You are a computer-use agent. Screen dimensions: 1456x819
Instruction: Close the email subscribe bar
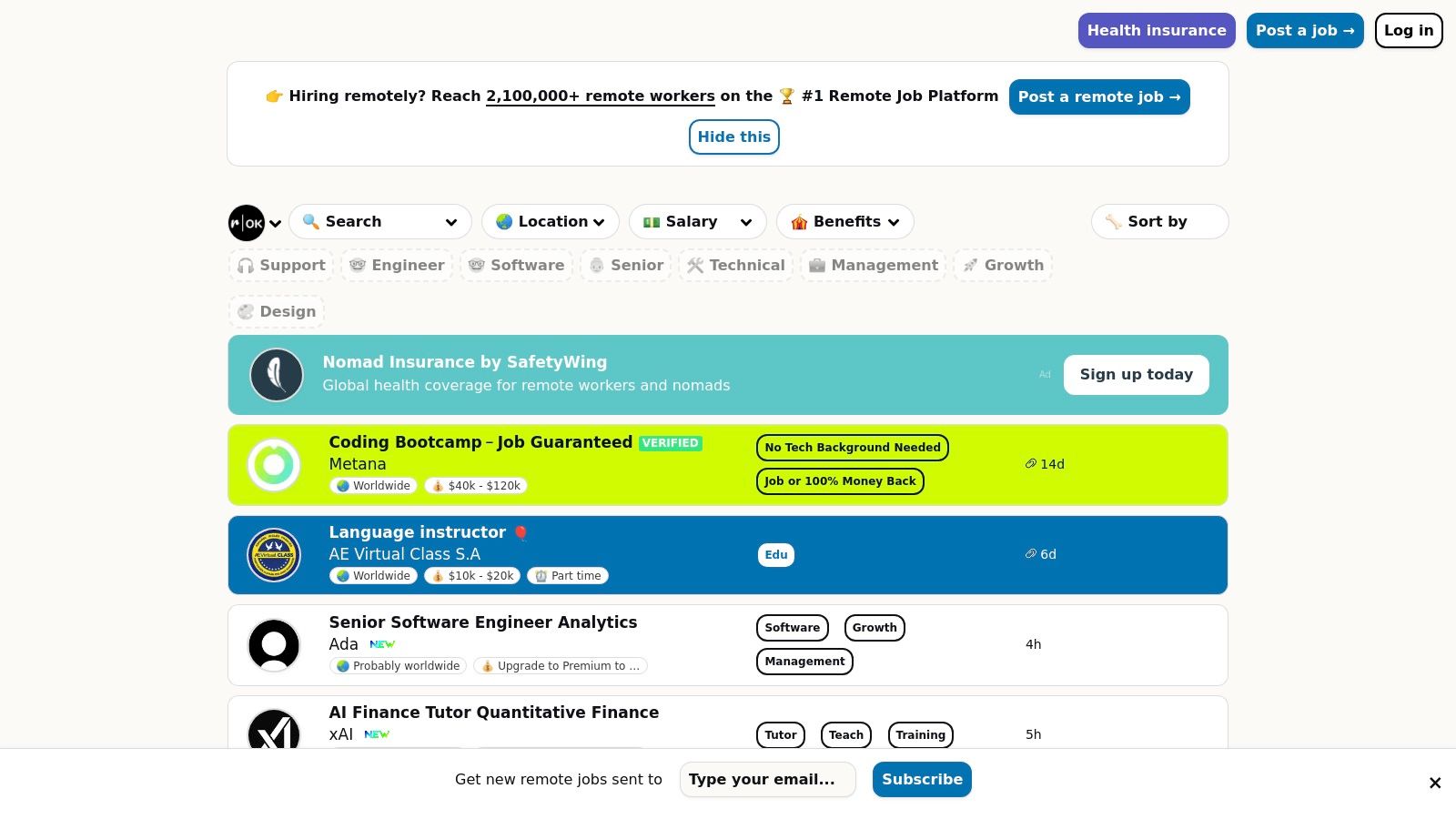coord(1435,783)
